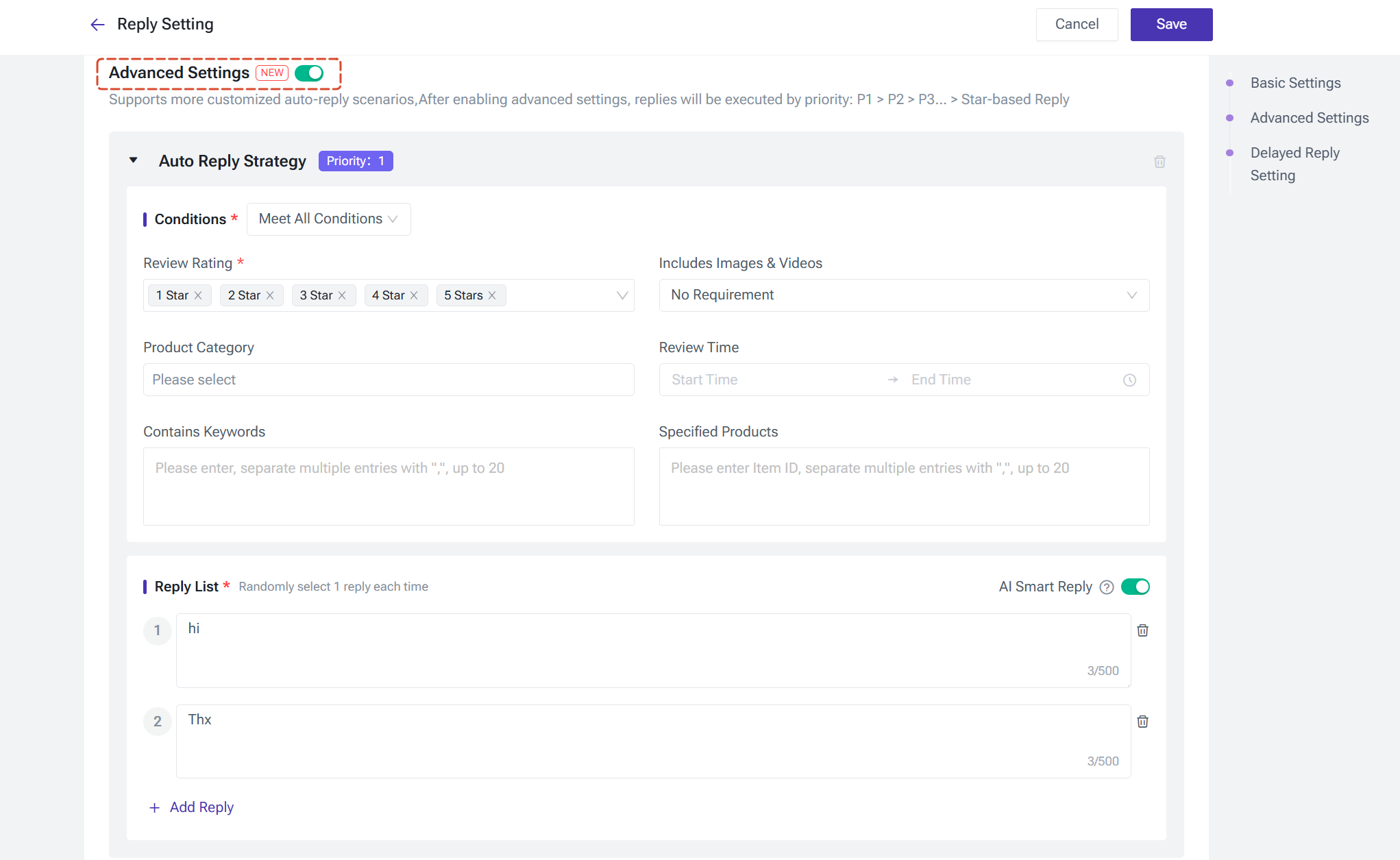The image size is (1400, 860).
Task: Delete reply 2 'Thx' with trash icon
Action: click(1142, 721)
